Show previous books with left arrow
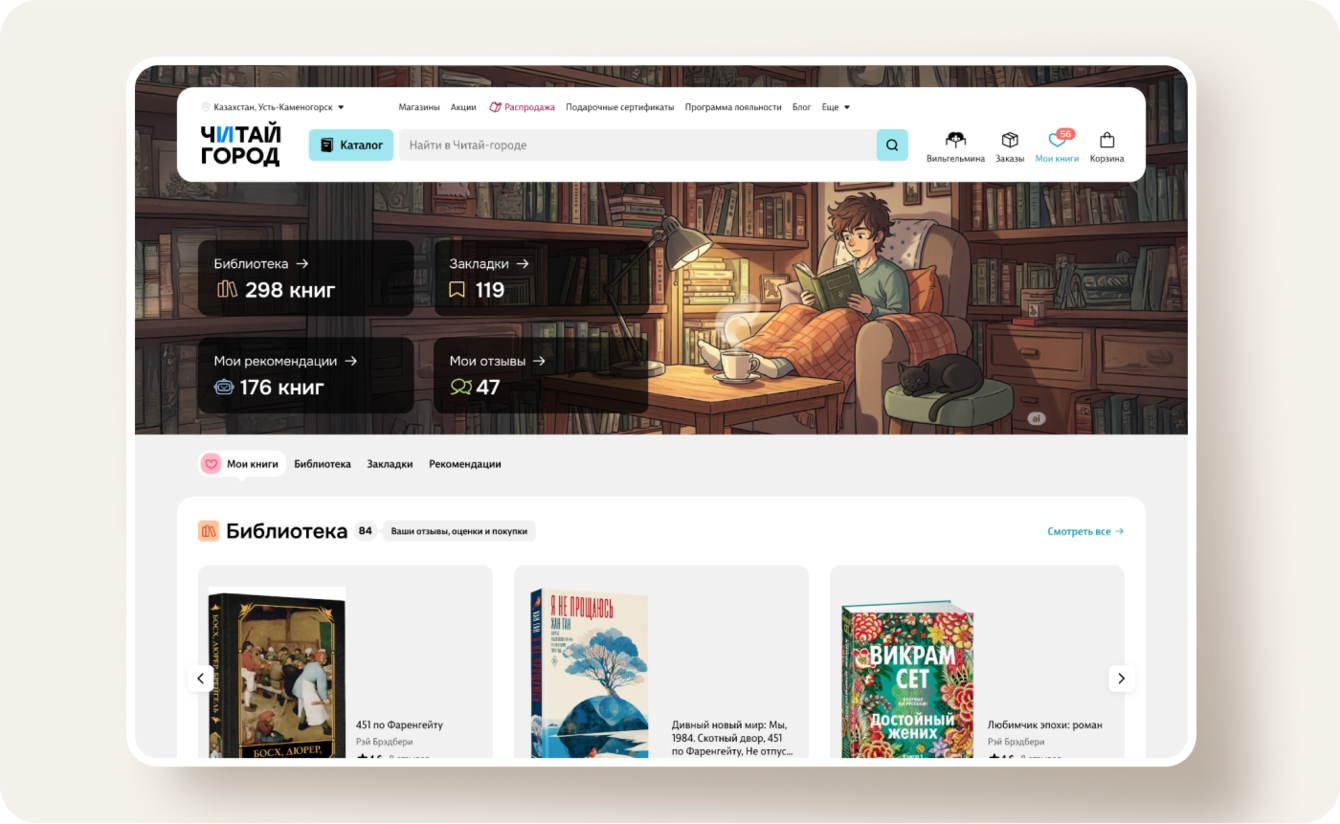The height and width of the screenshot is (824, 1340). coord(200,678)
